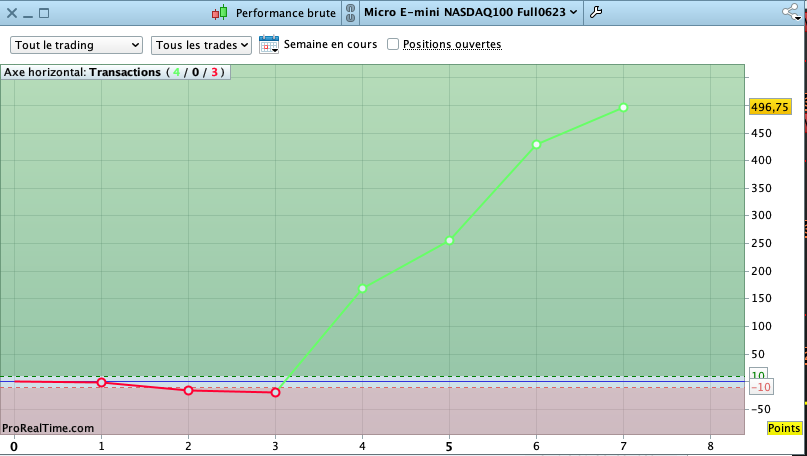
Task: Open the wrench settings icon
Action: tap(596, 12)
